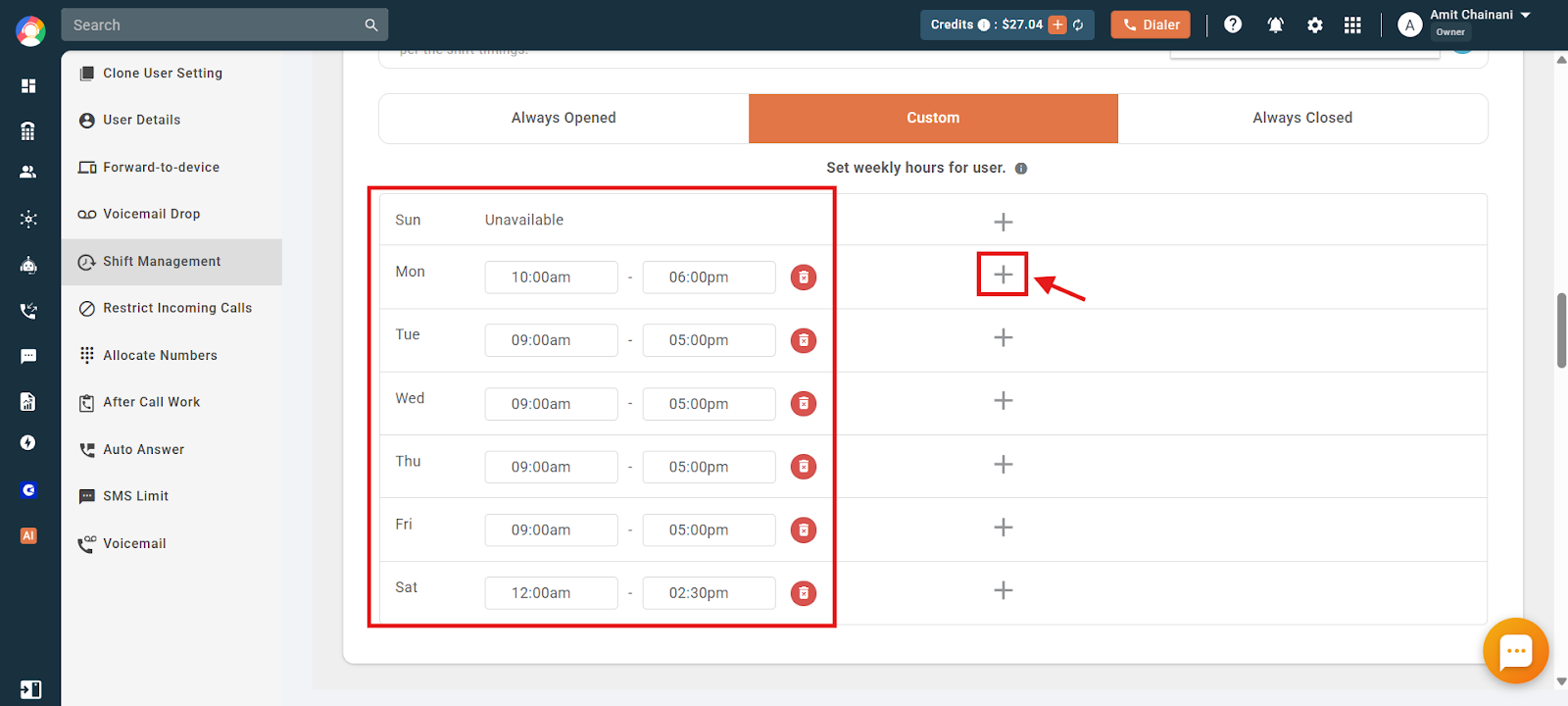This screenshot has width=1568, height=706.
Task: Click the Sunday Unavailable text
Action: point(524,220)
